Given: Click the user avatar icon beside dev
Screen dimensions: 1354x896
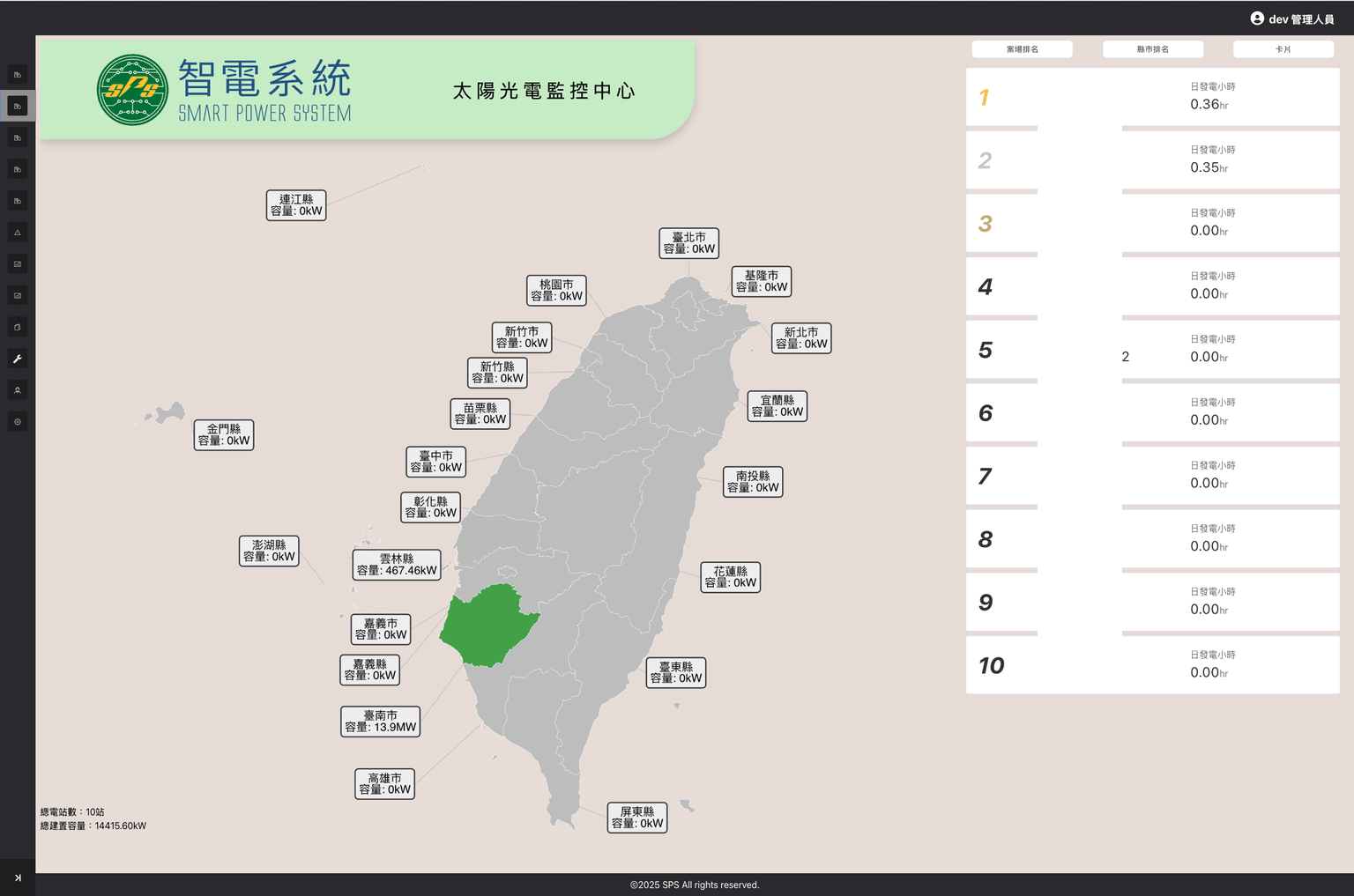Looking at the screenshot, I should [1257, 19].
